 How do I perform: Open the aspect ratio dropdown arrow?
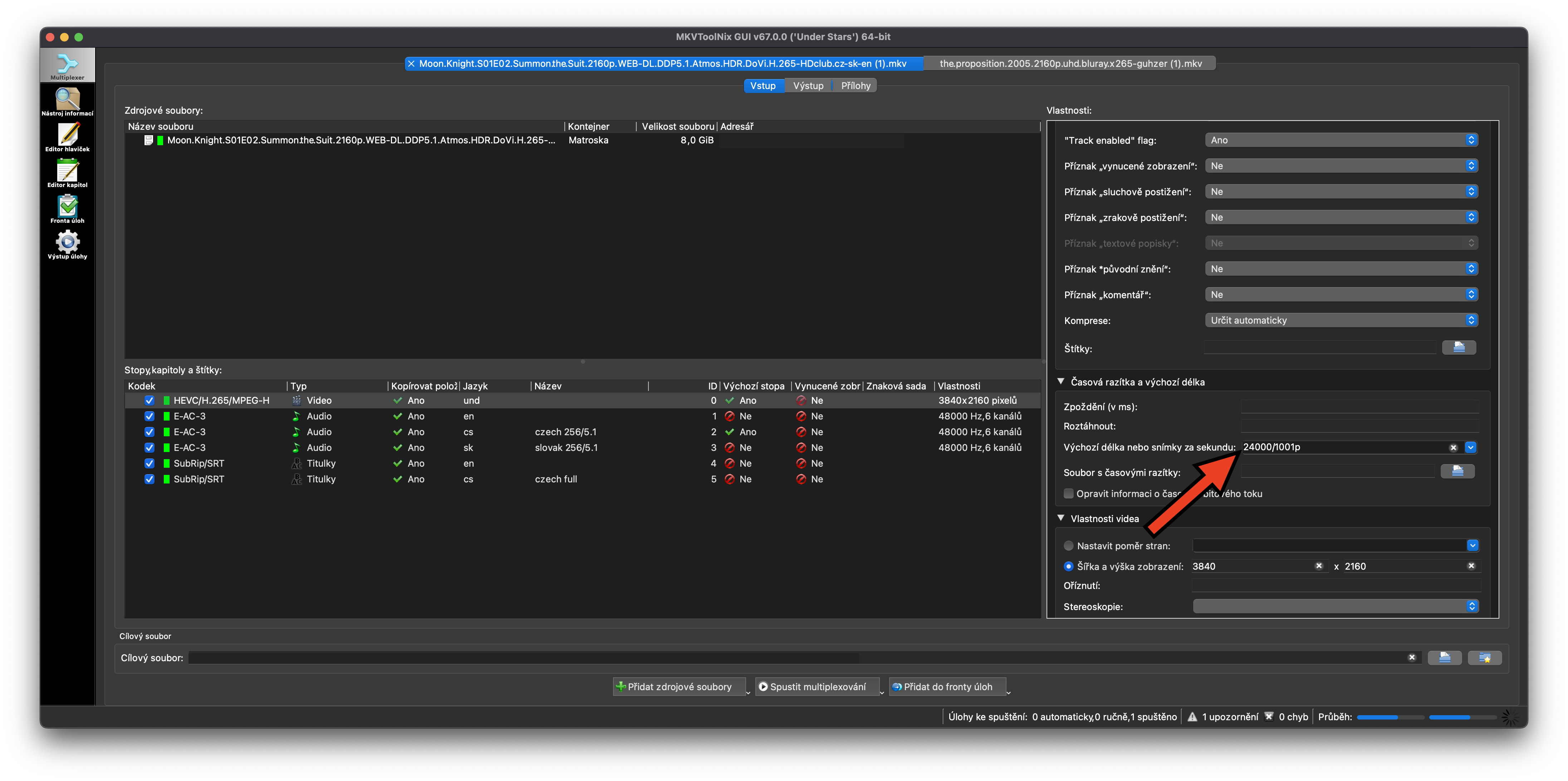[1472, 546]
